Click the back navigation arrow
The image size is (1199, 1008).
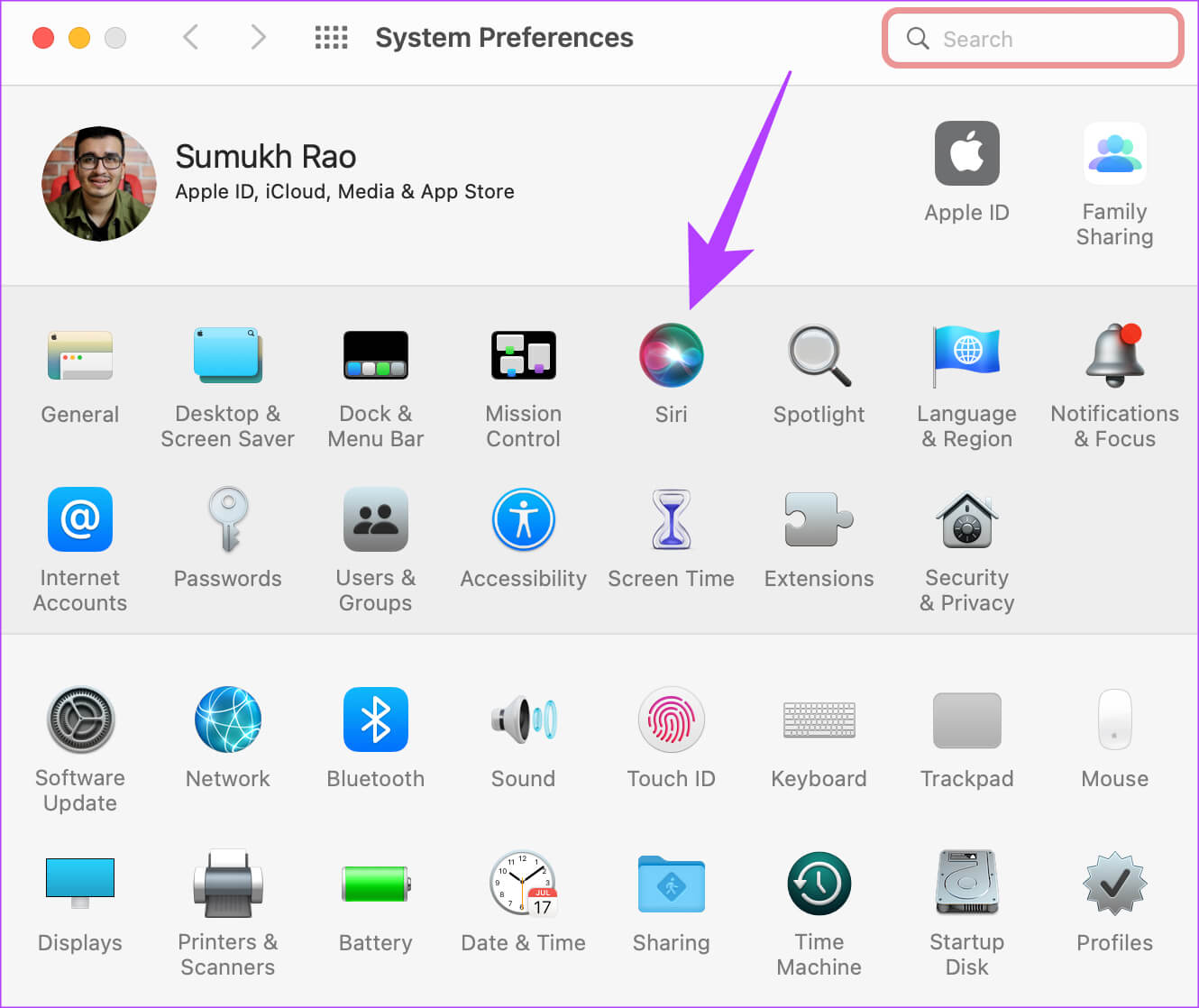(190, 37)
